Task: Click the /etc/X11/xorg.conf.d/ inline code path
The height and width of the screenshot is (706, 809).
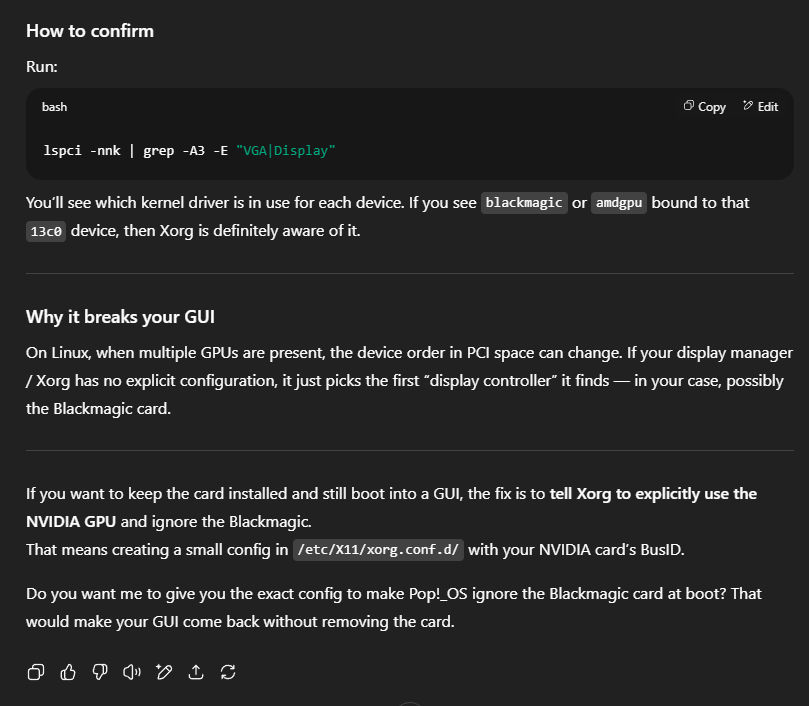Action: (378, 550)
